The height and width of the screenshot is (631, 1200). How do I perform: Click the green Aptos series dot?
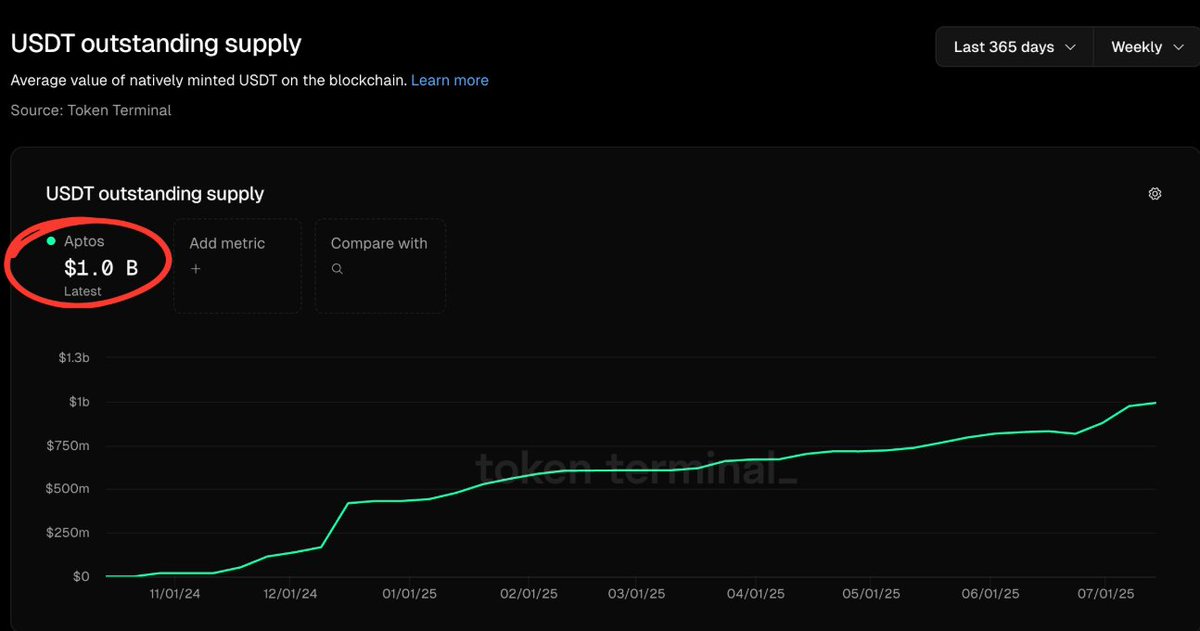click(x=51, y=242)
